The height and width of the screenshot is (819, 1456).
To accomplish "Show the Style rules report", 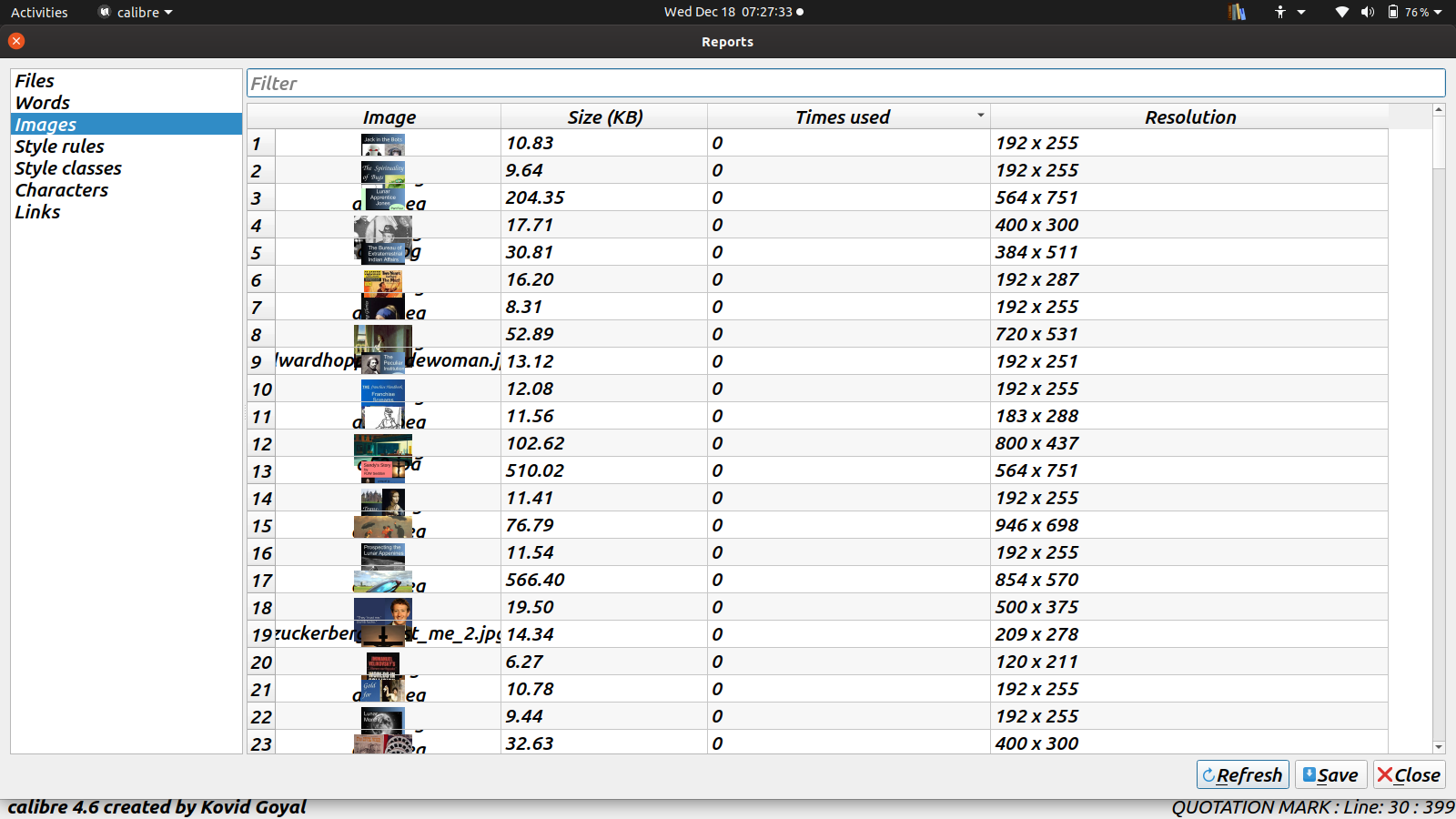I will pyautogui.click(x=126, y=147).
